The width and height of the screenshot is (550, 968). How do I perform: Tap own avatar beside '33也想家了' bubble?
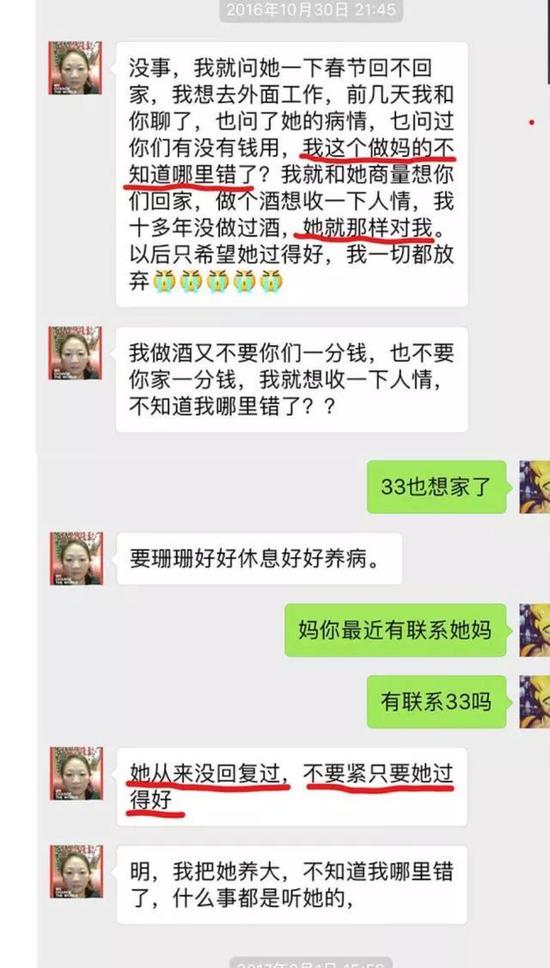pos(534,487)
